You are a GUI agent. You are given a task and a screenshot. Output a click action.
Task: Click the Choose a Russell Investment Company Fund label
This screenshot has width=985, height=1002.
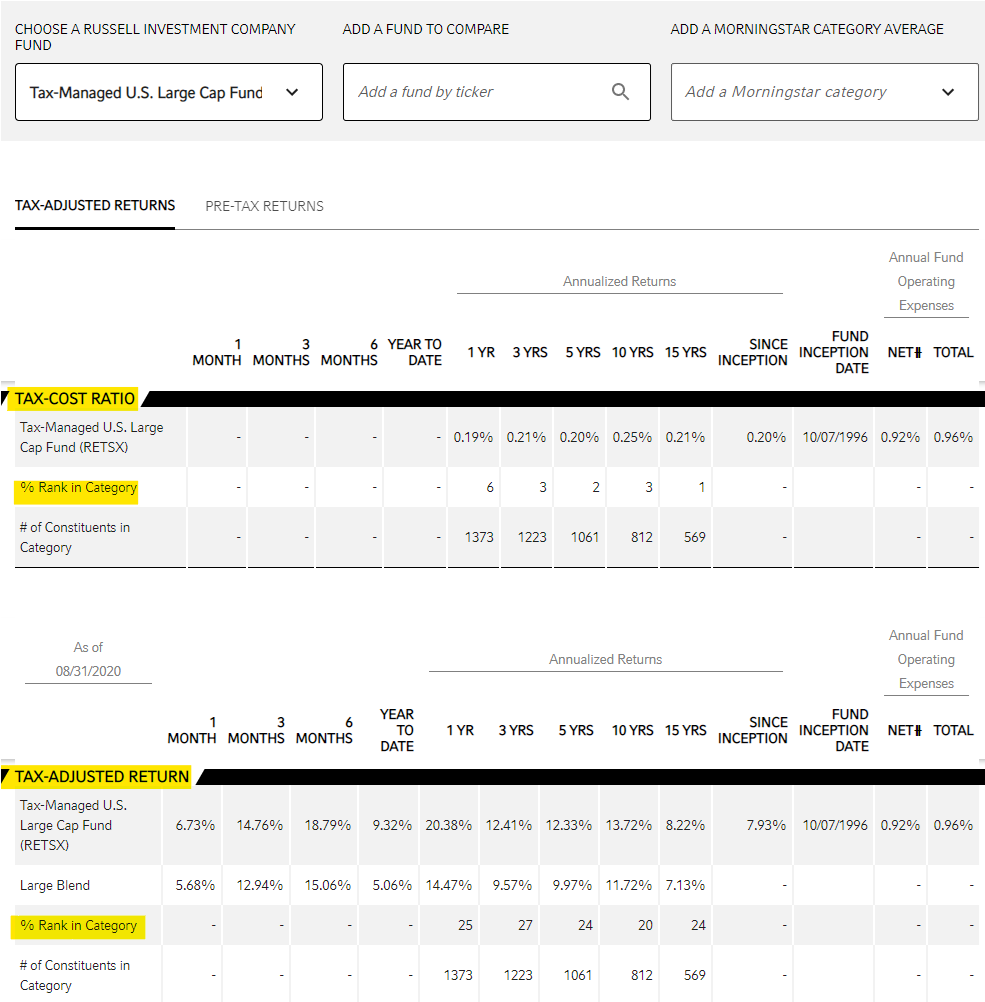(x=155, y=37)
